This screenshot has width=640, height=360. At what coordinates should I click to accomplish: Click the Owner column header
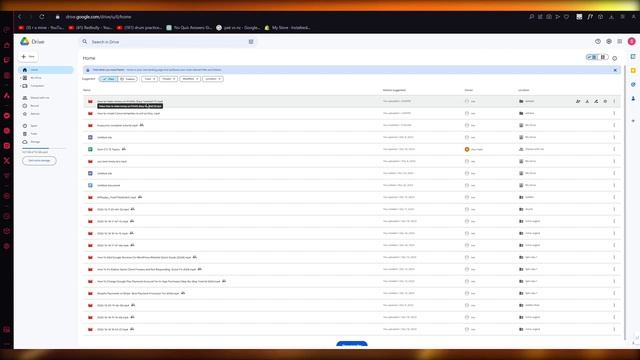pos(468,90)
